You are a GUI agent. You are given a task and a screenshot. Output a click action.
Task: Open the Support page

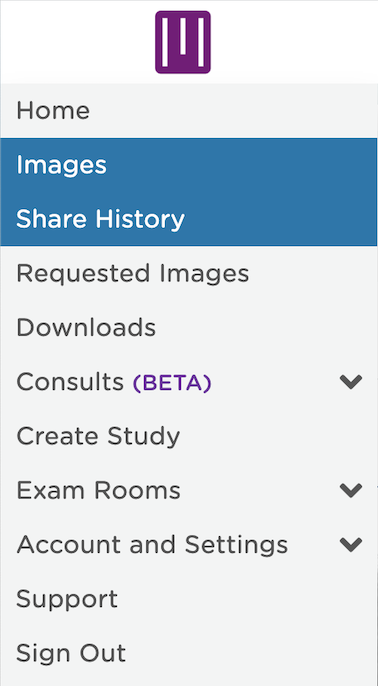(x=67, y=599)
